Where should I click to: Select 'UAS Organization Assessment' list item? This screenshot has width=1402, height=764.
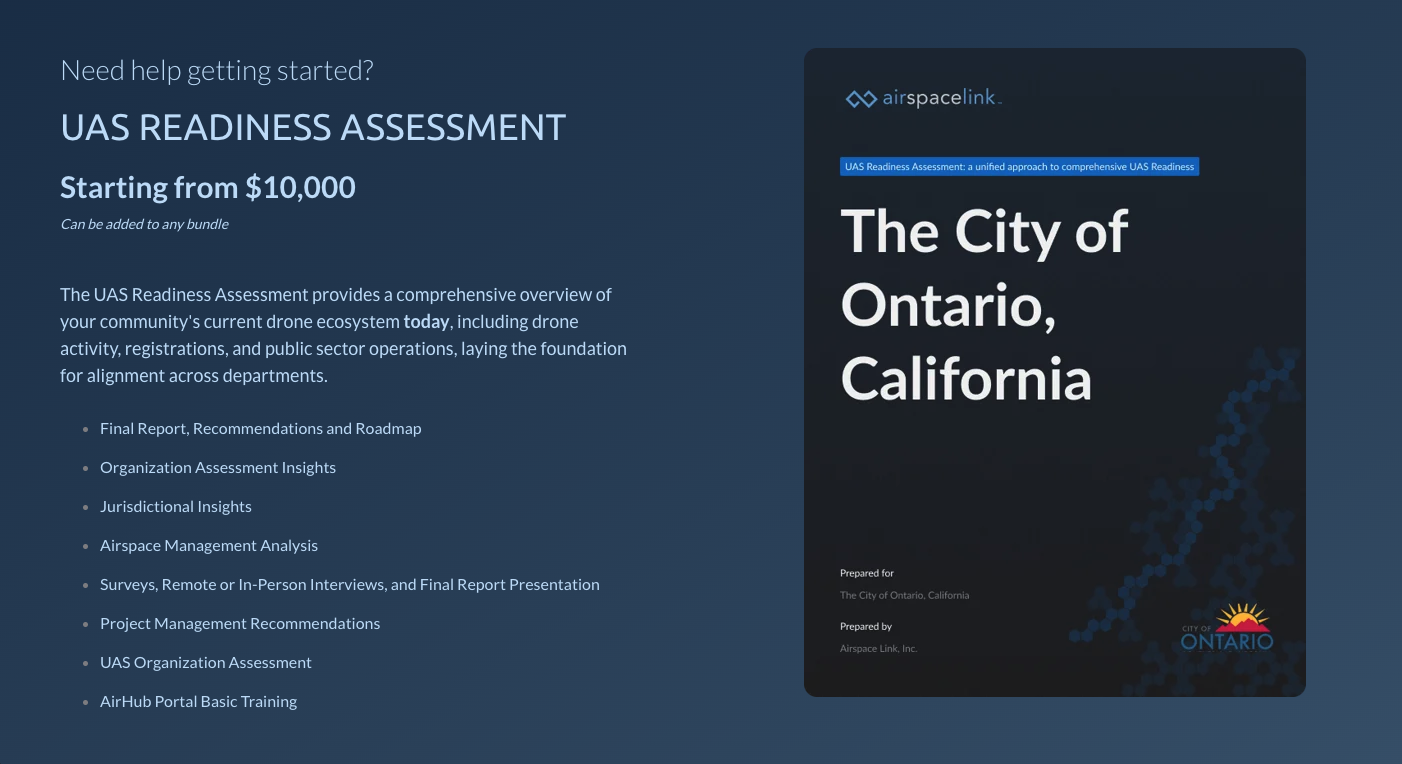pos(206,662)
